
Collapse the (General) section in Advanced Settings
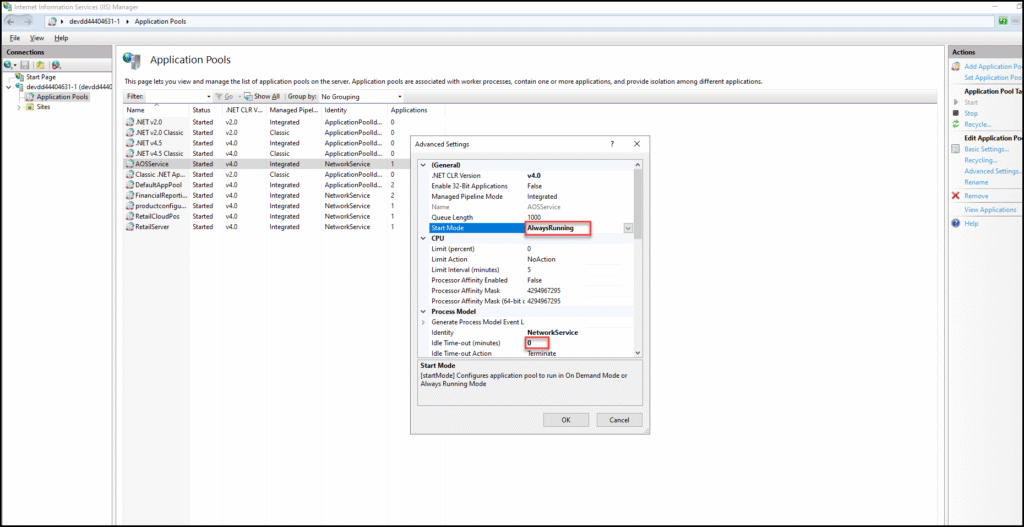pyautogui.click(x=423, y=165)
